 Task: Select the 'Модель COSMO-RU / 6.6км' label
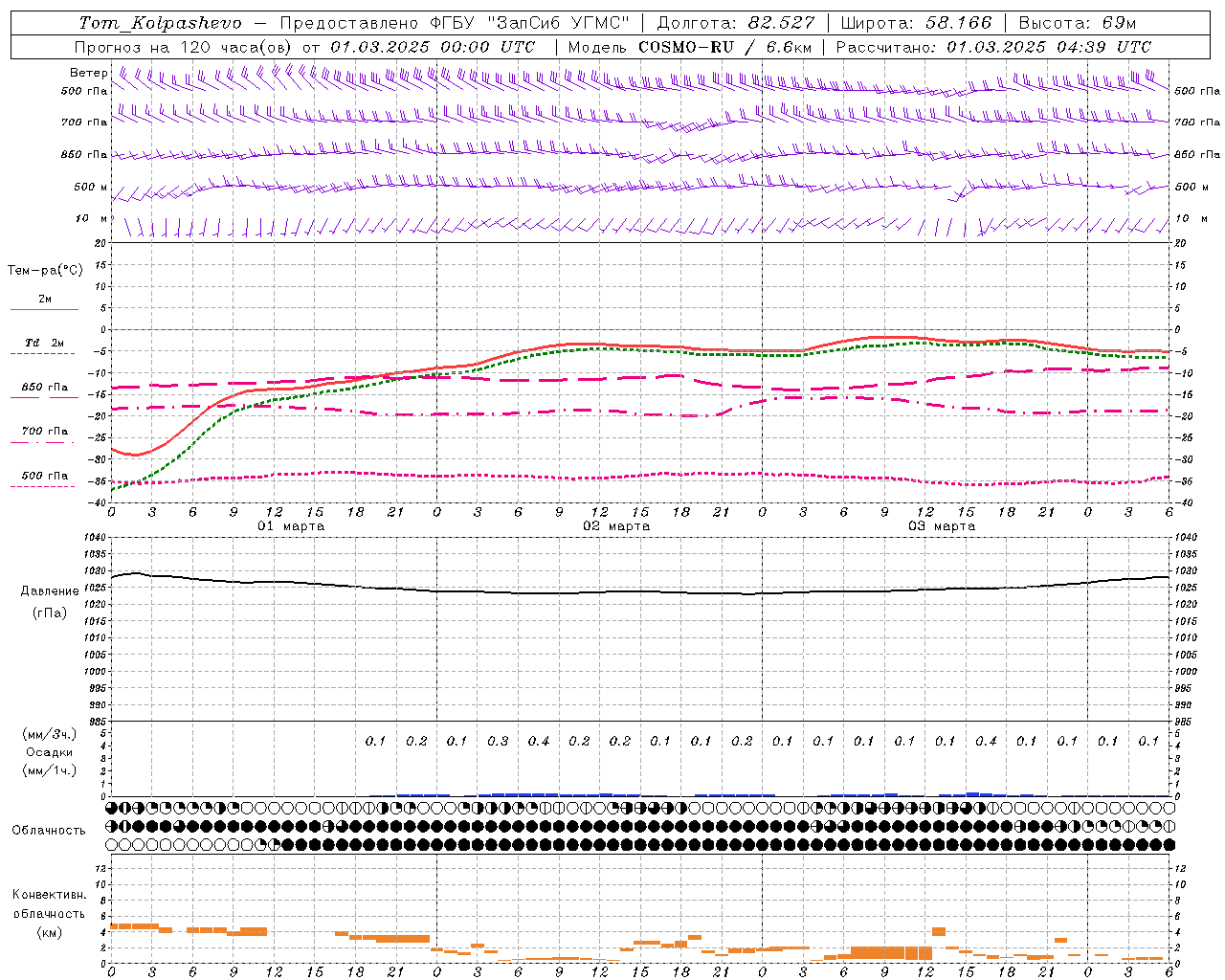point(690,47)
